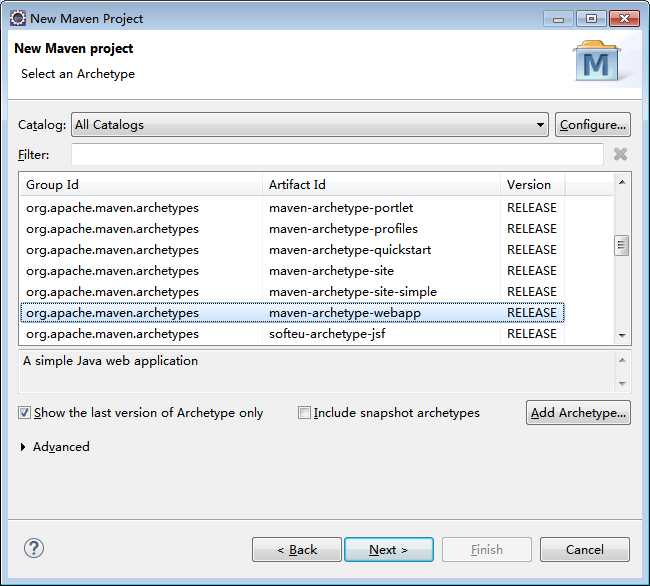The height and width of the screenshot is (586, 650).
Task: Click the archetype description text area
Action: pyautogui.click(x=317, y=371)
